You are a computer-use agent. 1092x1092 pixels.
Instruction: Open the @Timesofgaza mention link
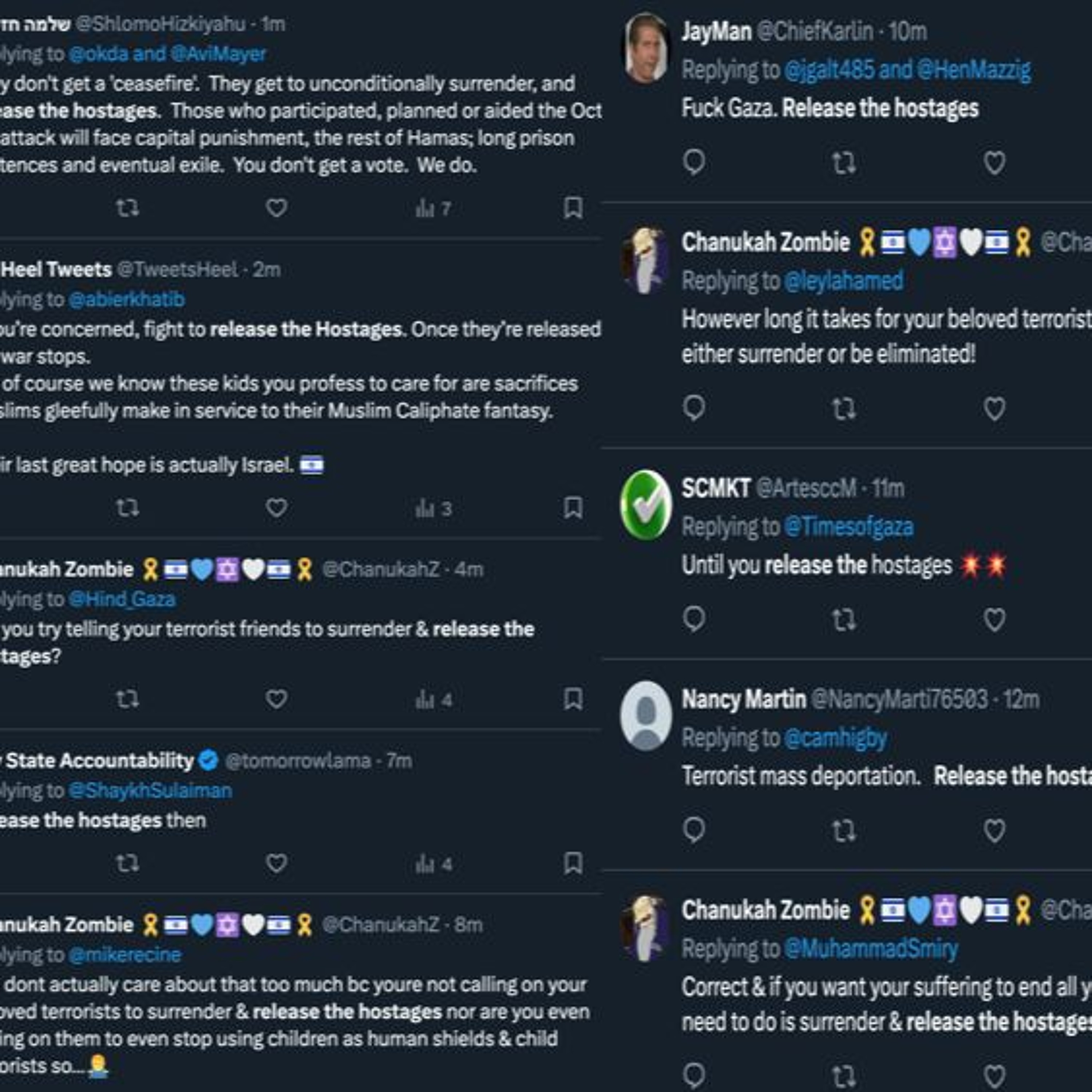coord(848,527)
